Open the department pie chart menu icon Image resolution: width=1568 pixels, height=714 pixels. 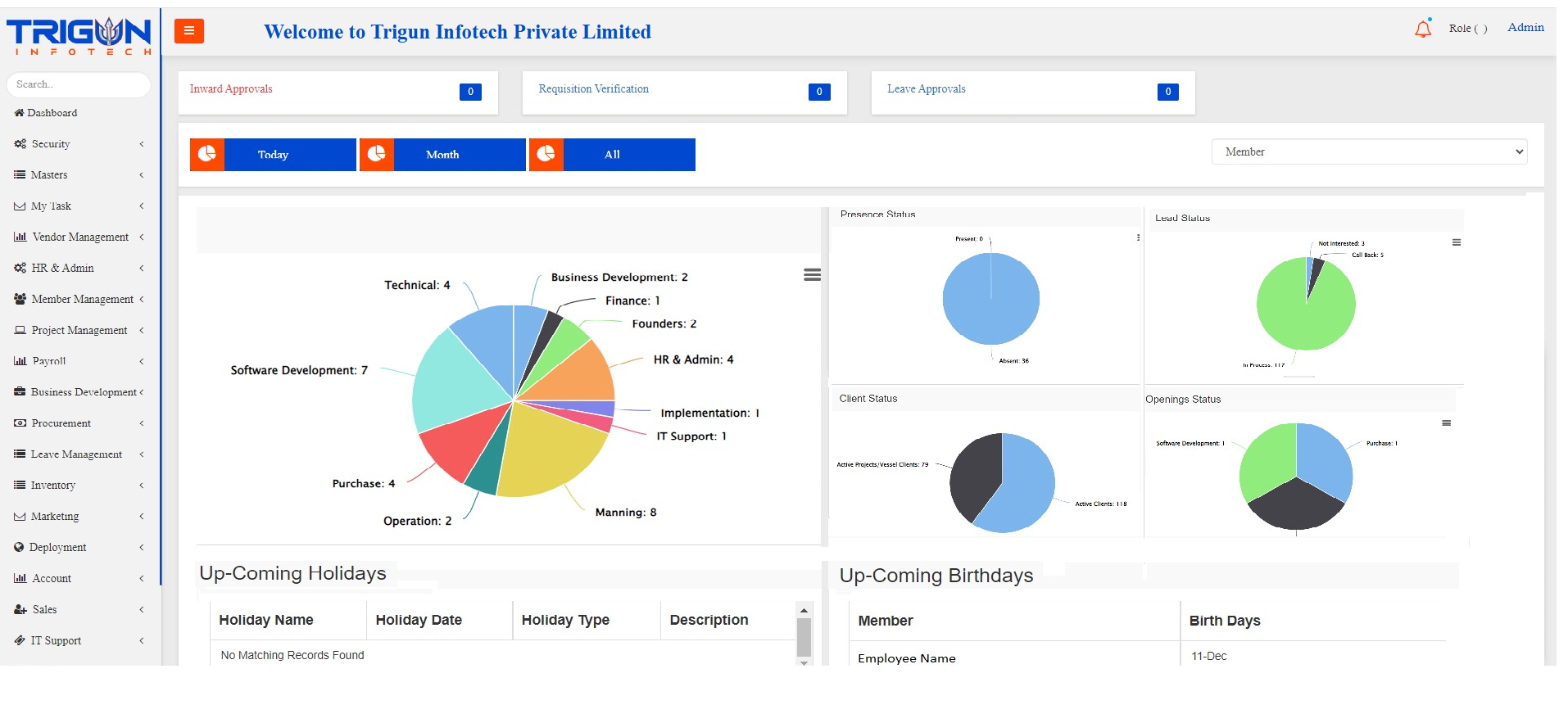tap(812, 275)
